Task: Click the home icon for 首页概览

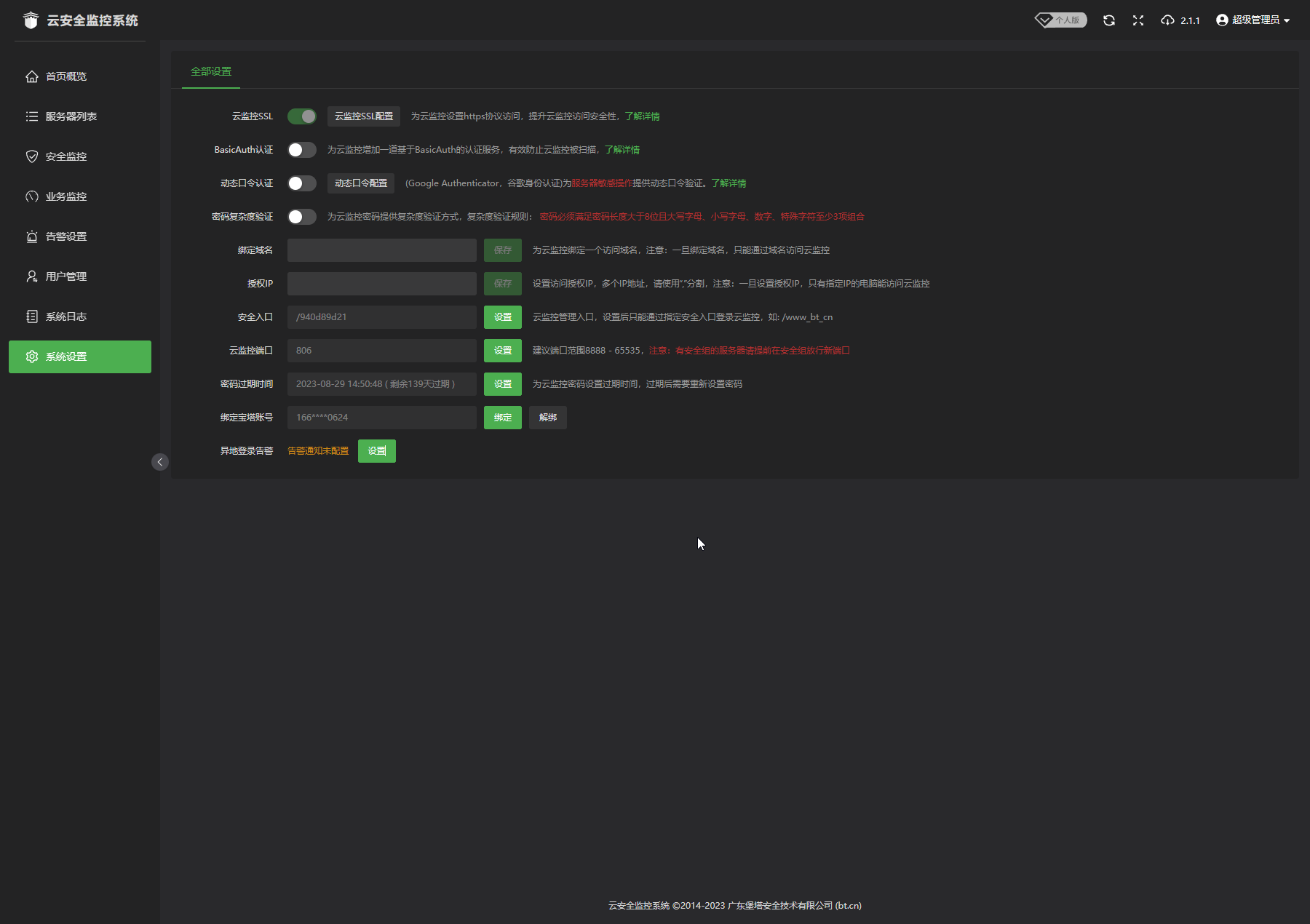Action: coord(32,76)
